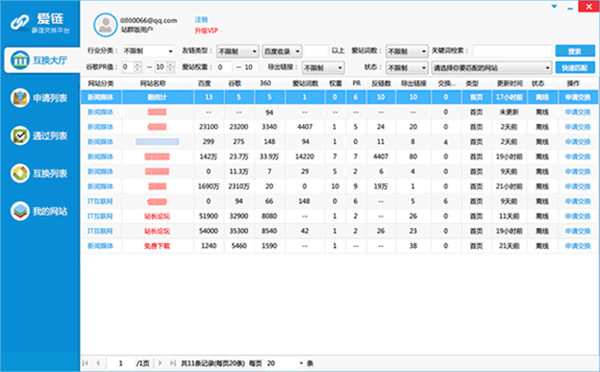Click the account email address text
600x372 pixels.
(148, 21)
